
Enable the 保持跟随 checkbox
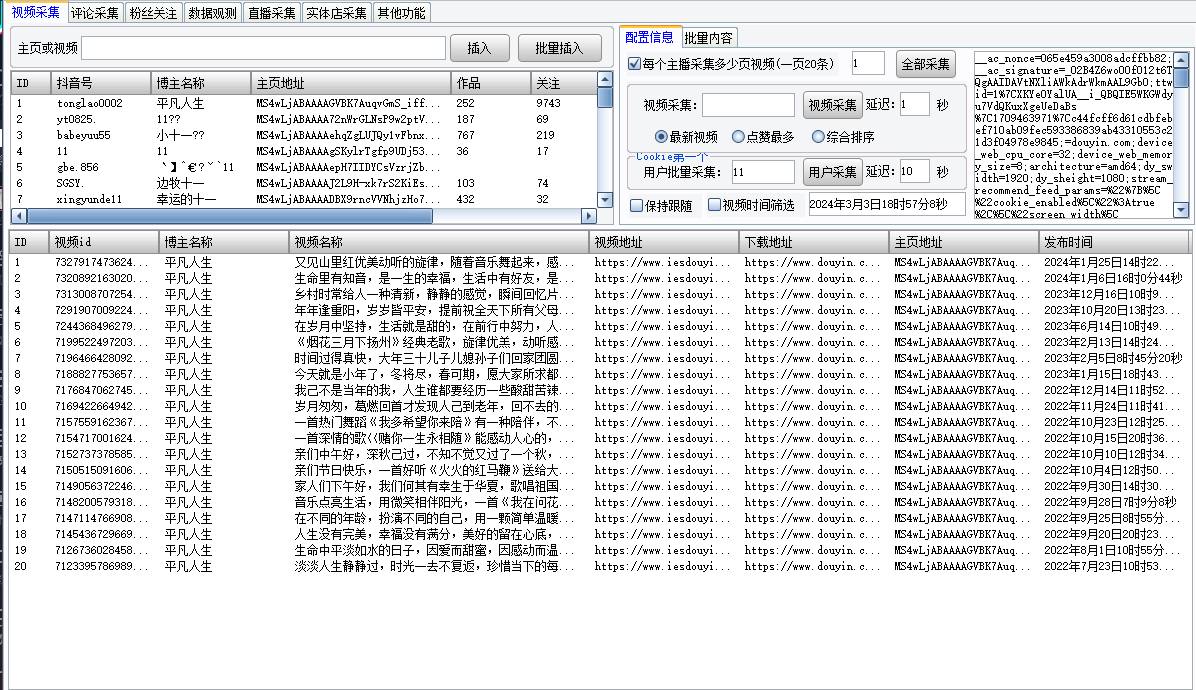[x=637, y=205]
